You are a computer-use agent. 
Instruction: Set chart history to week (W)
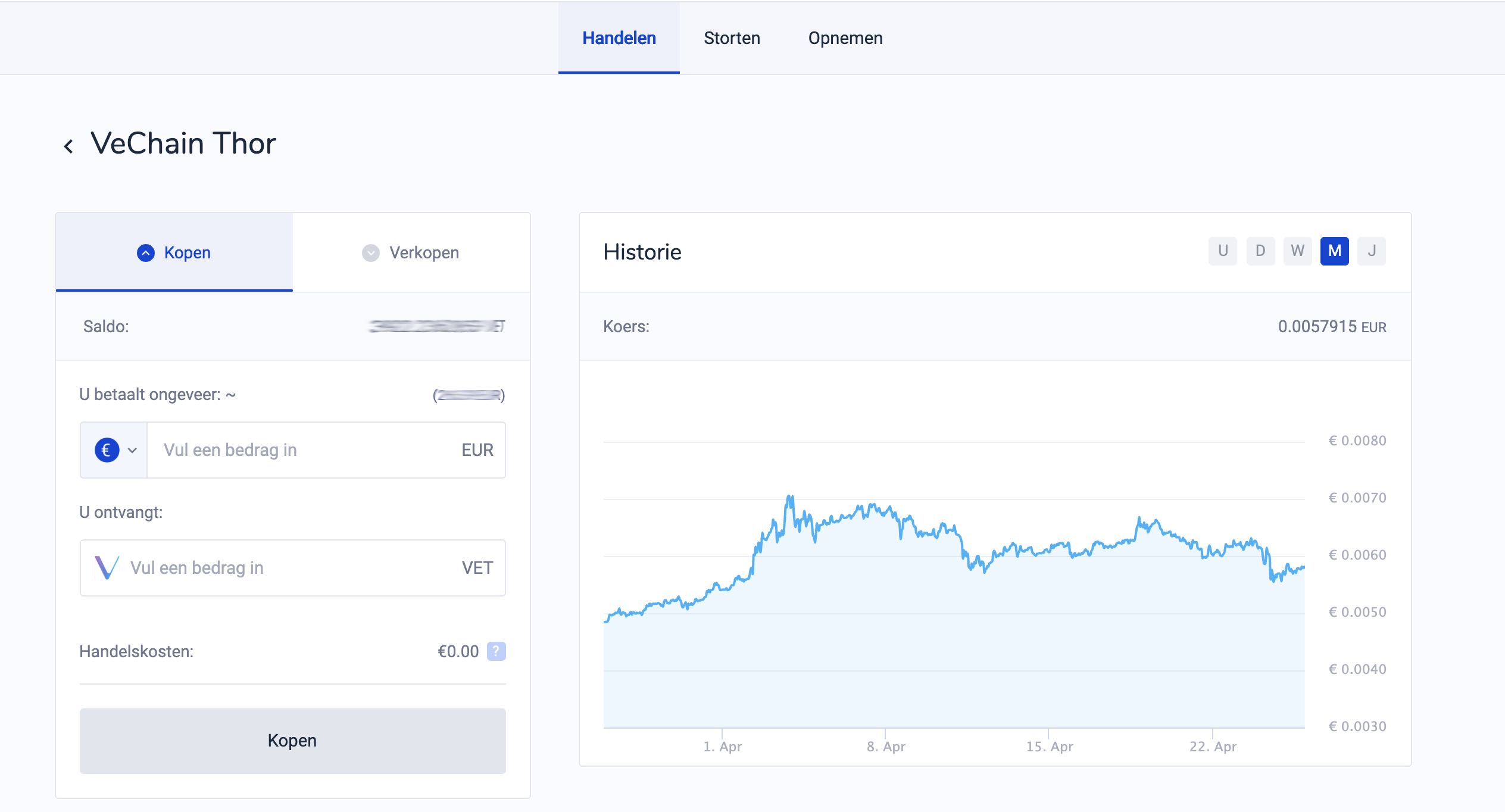point(1298,251)
